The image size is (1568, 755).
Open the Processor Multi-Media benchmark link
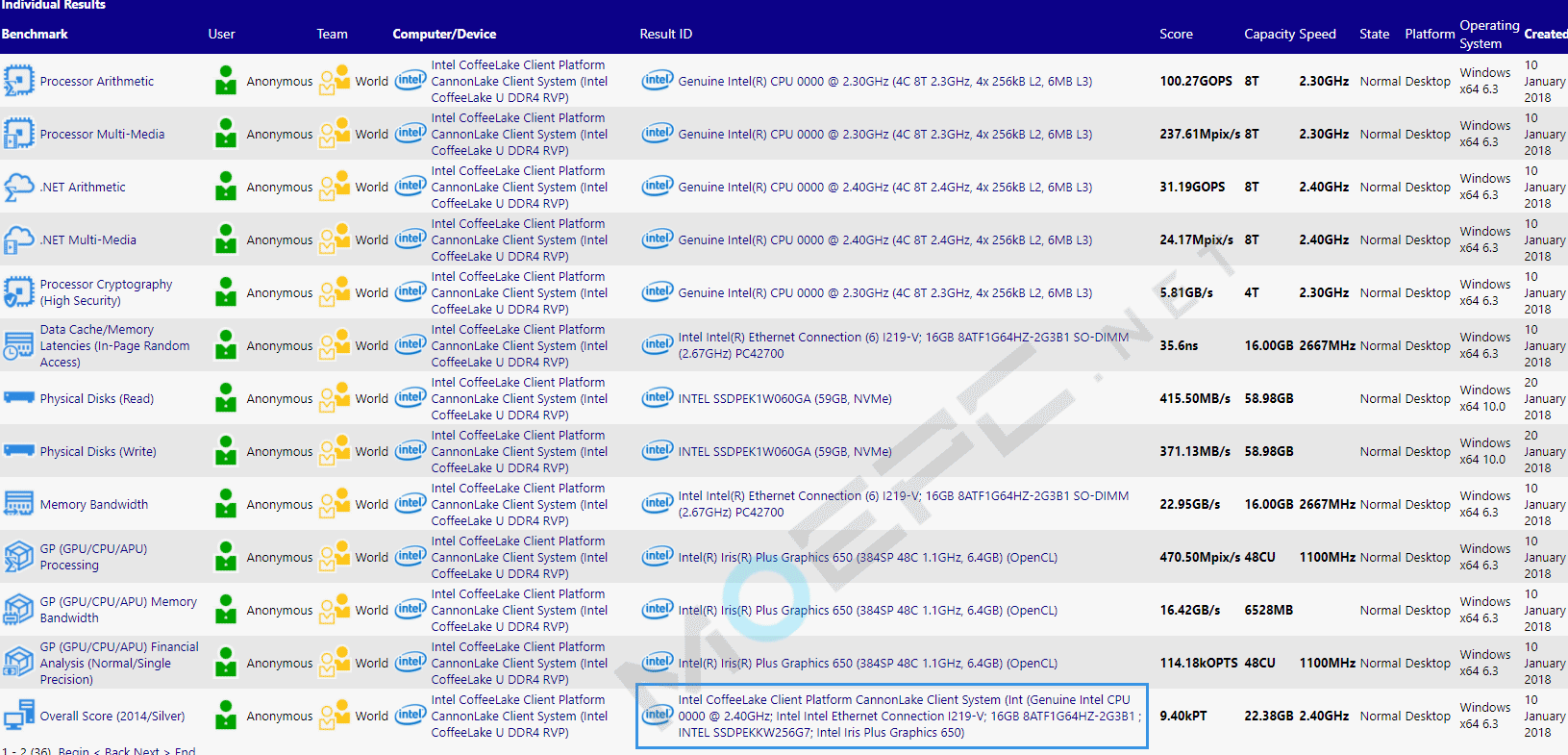pyautogui.click(x=102, y=134)
